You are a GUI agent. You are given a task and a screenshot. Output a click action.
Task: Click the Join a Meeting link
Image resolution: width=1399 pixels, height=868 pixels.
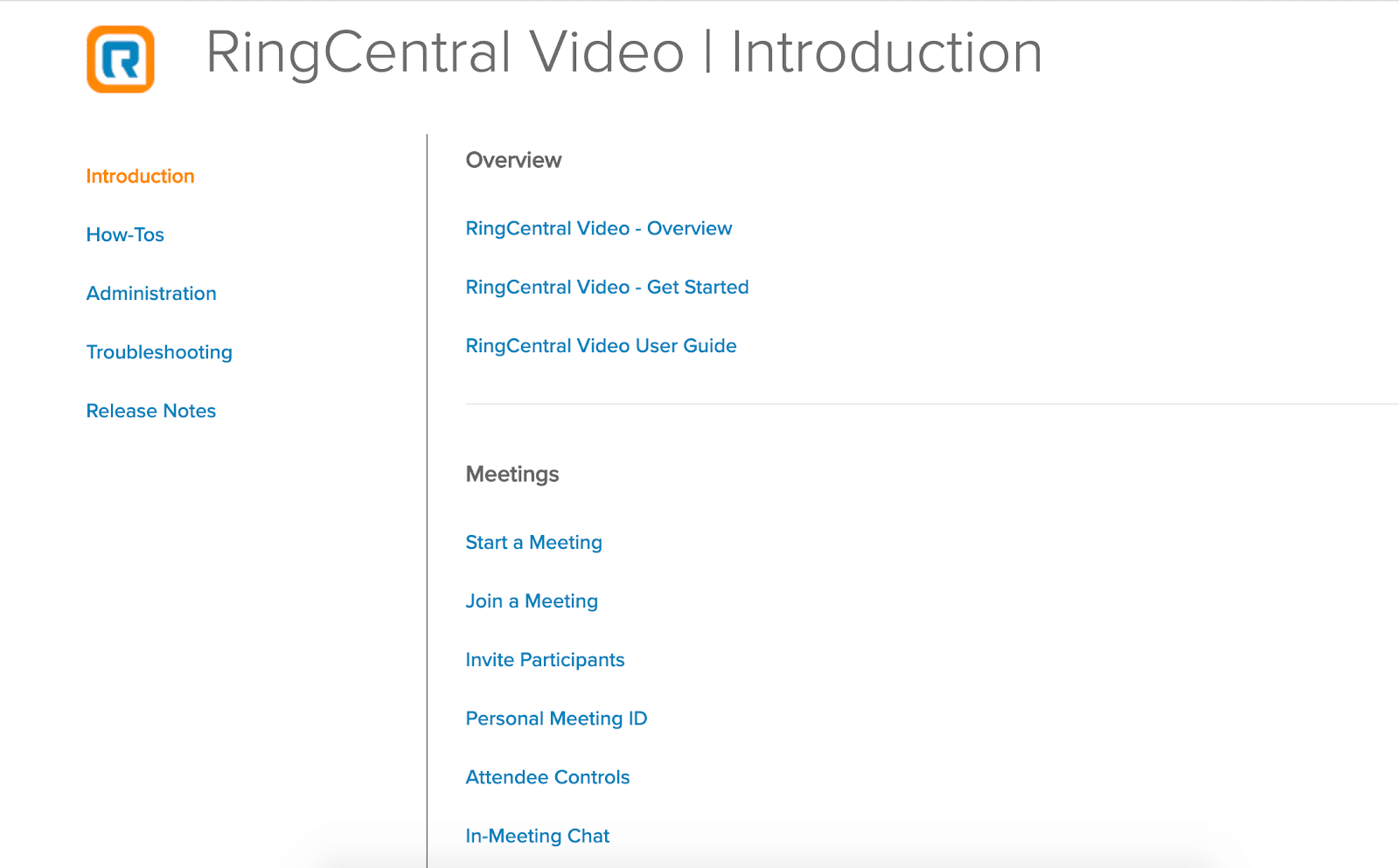532,601
